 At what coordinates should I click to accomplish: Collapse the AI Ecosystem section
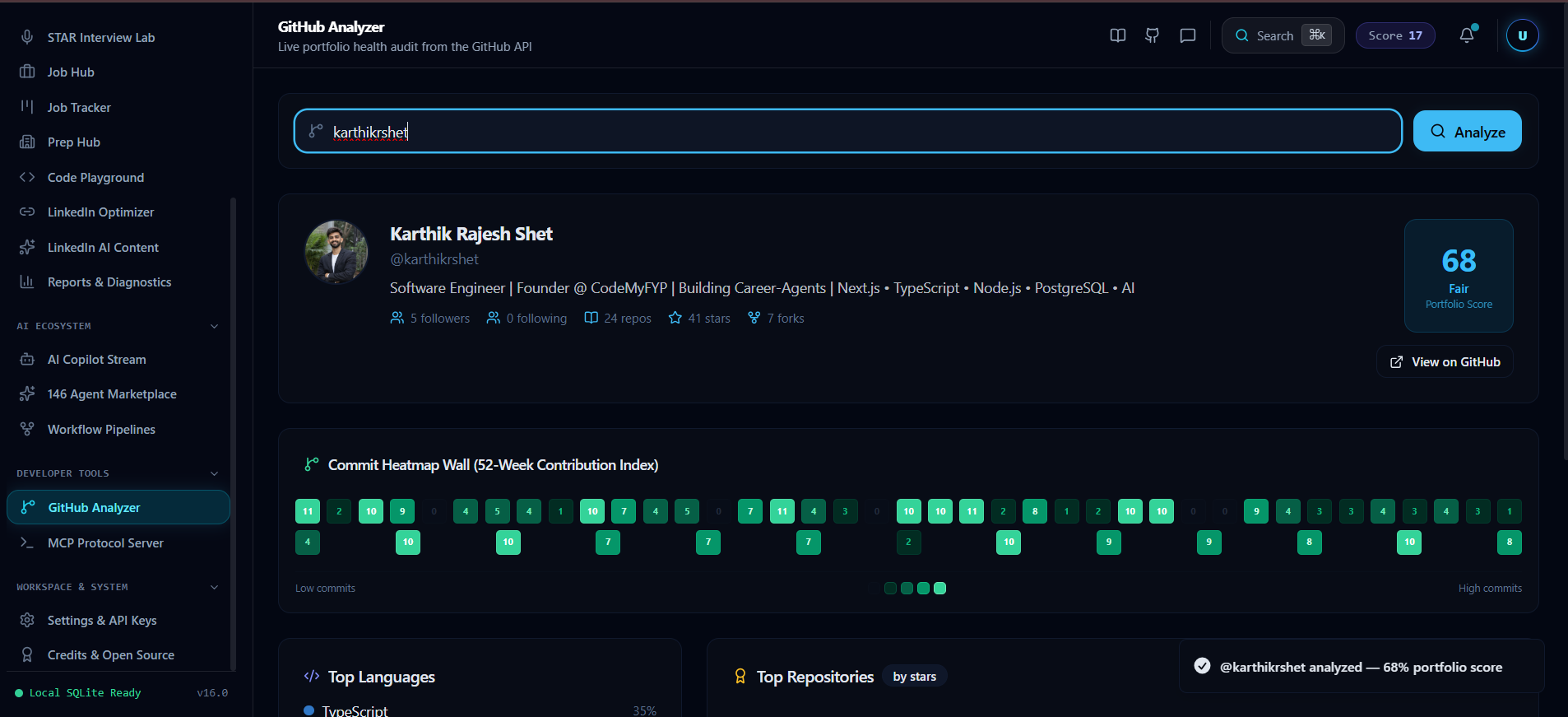tap(214, 326)
